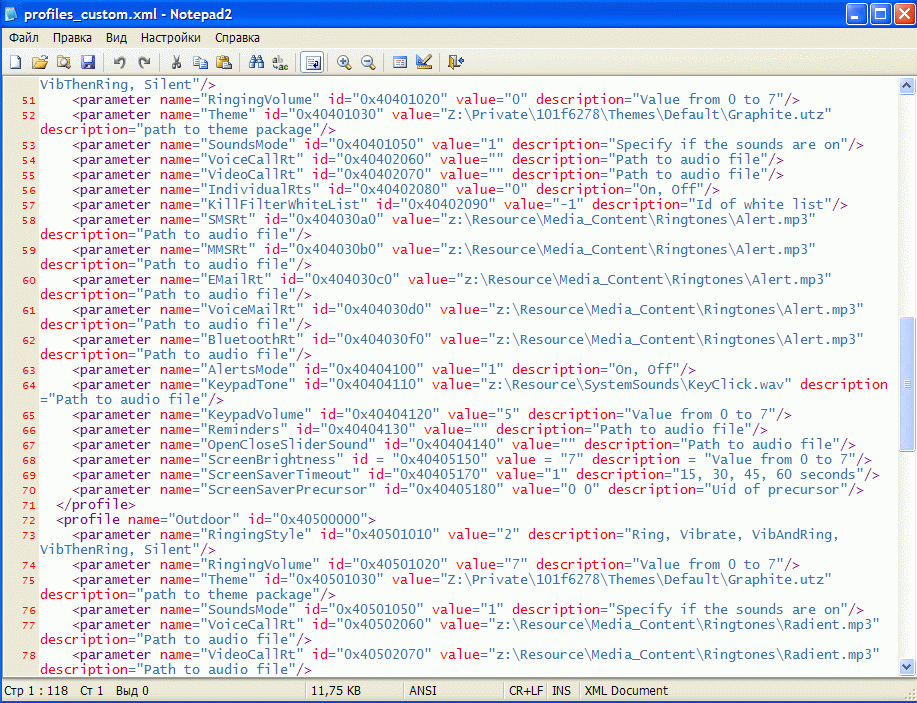Click 'Radient.mp3' on line 77
The image size is (917, 703).
(828, 625)
